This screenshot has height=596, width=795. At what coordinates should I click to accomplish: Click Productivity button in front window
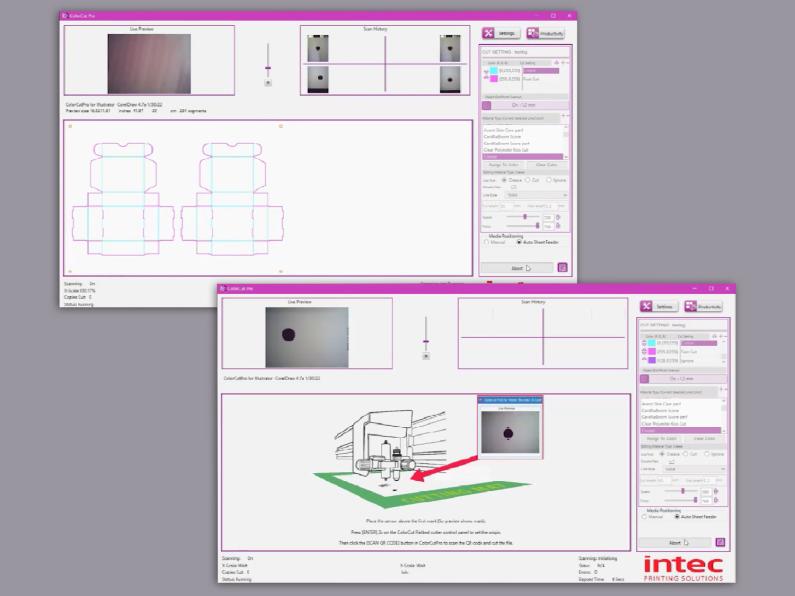click(704, 306)
